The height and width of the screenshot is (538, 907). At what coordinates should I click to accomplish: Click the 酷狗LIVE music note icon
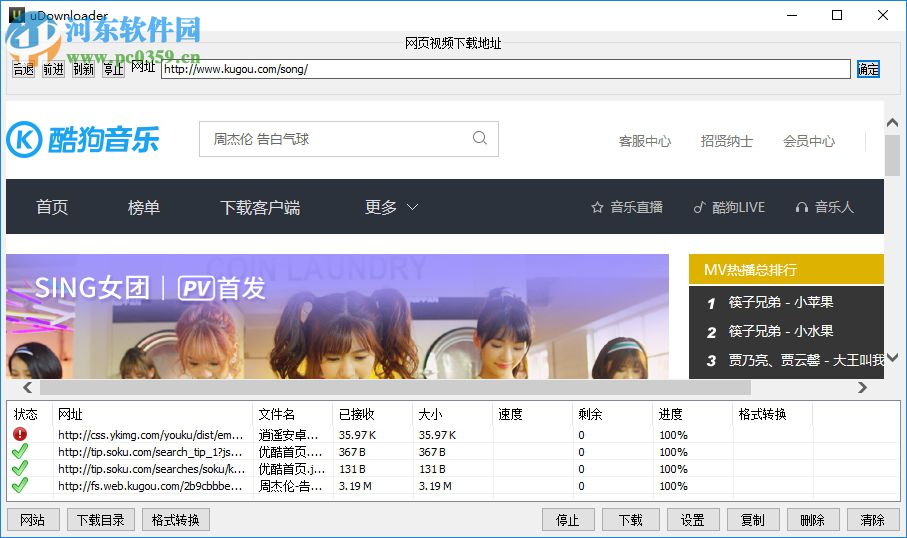point(699,207)
